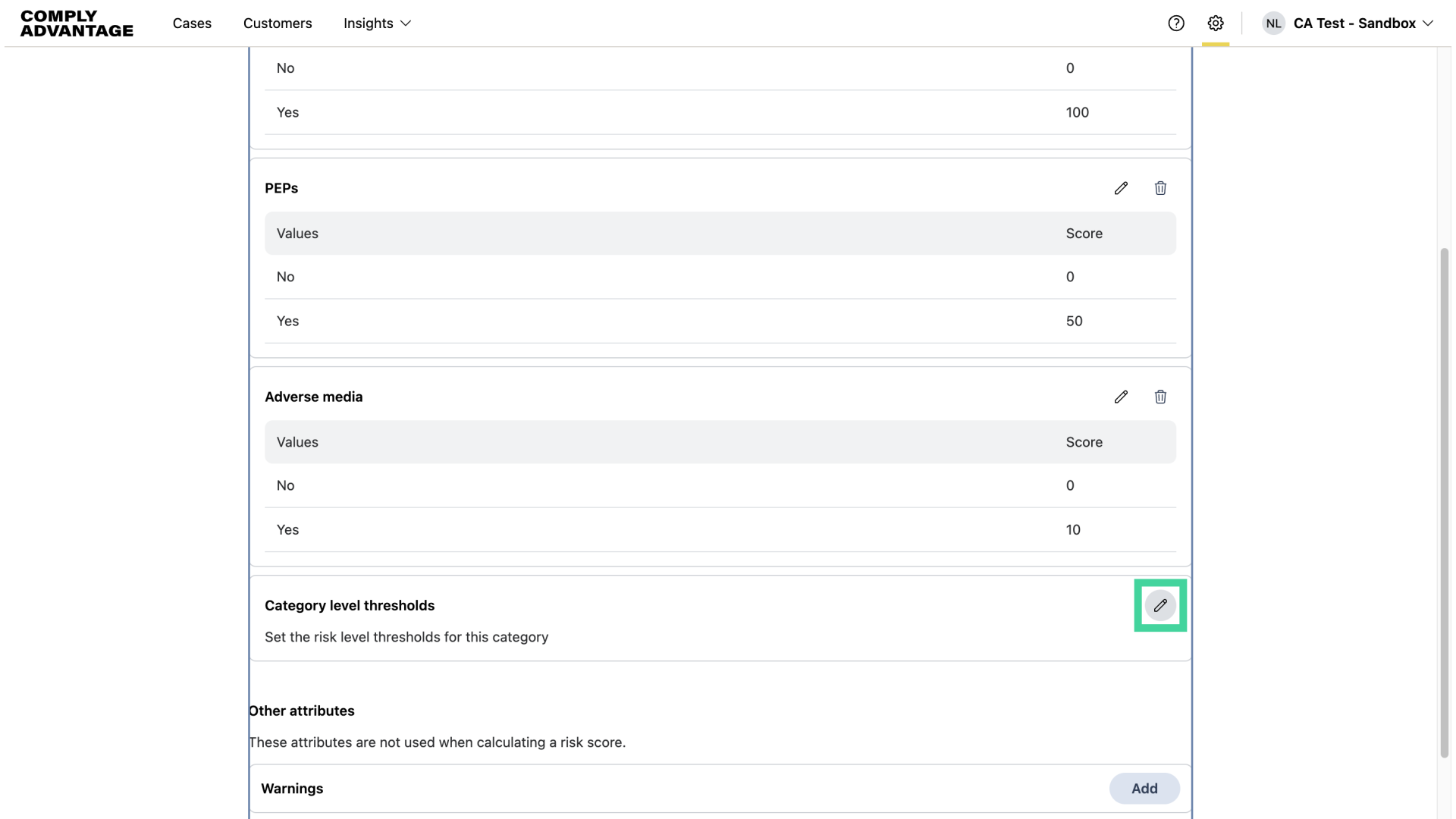This screenshot has height=819, width=1456.
Task: Click the Category level thresholds heading
Action: click(x=350, y=605)
